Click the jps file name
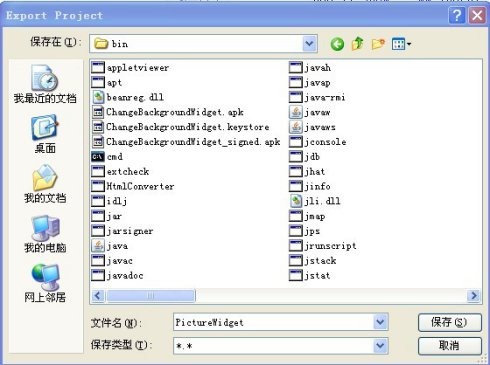 (x=312, y=231)
